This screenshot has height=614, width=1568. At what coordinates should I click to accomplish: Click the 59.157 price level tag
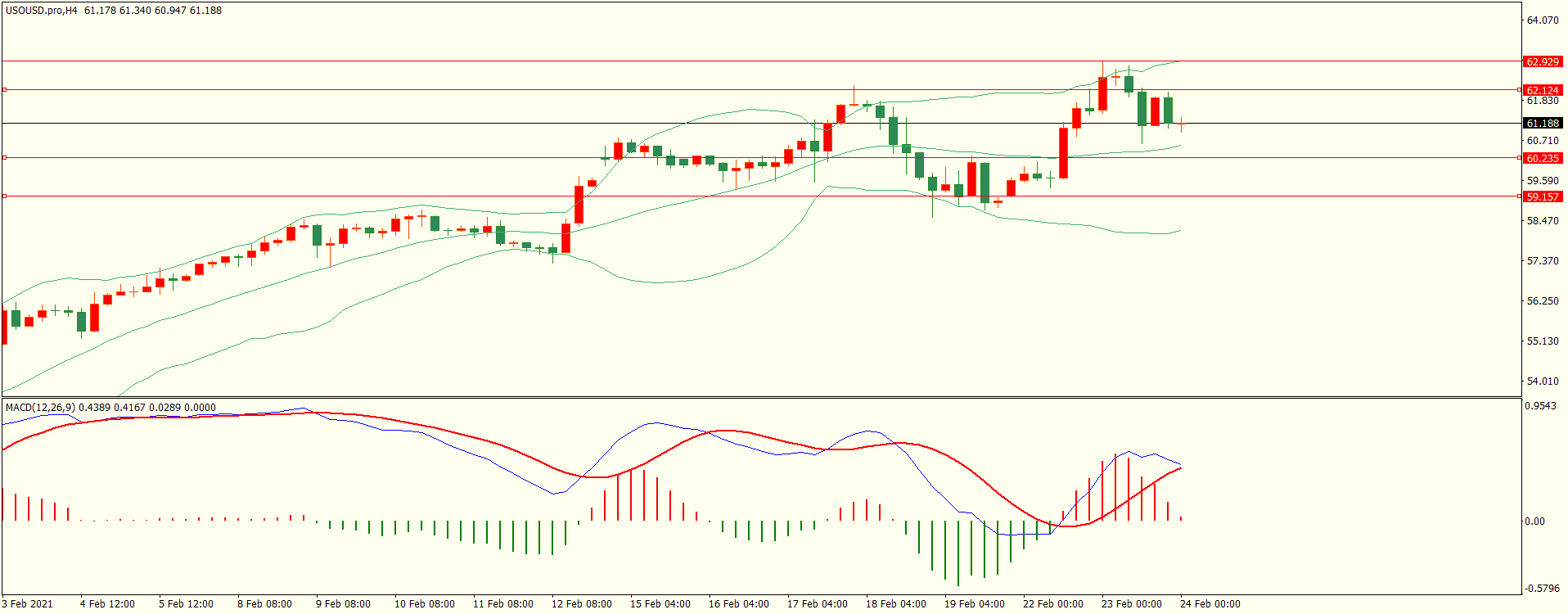tap(1542, 196)
